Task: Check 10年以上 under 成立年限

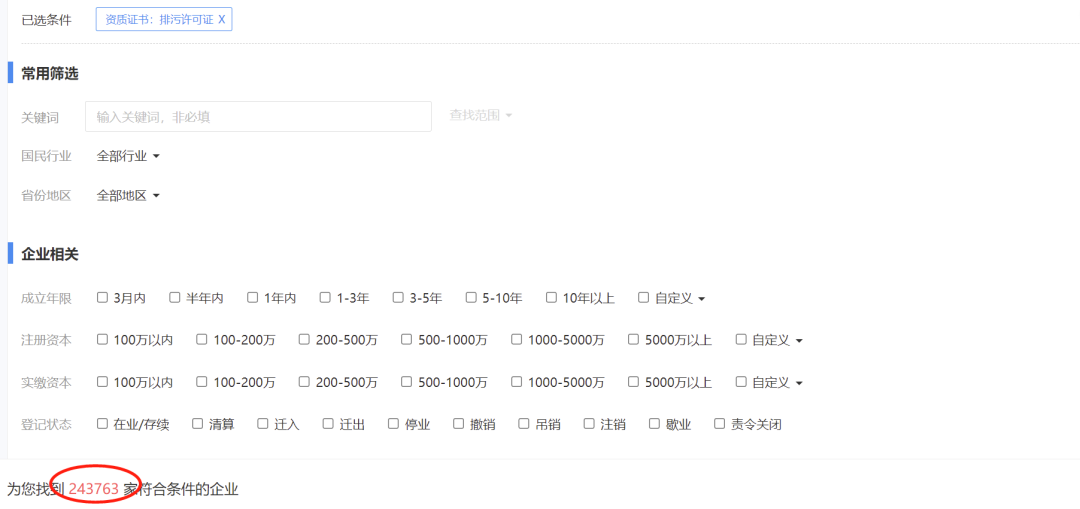Action: 551,298
